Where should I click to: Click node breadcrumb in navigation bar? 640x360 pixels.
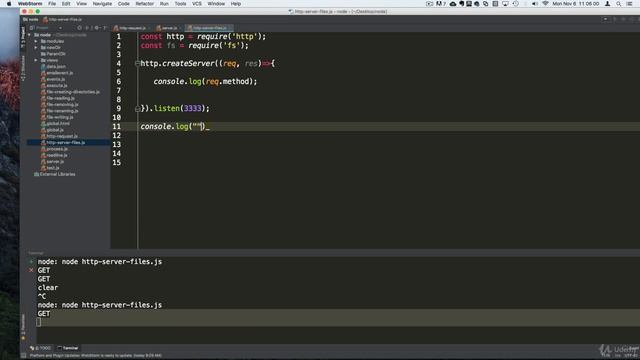31,19
